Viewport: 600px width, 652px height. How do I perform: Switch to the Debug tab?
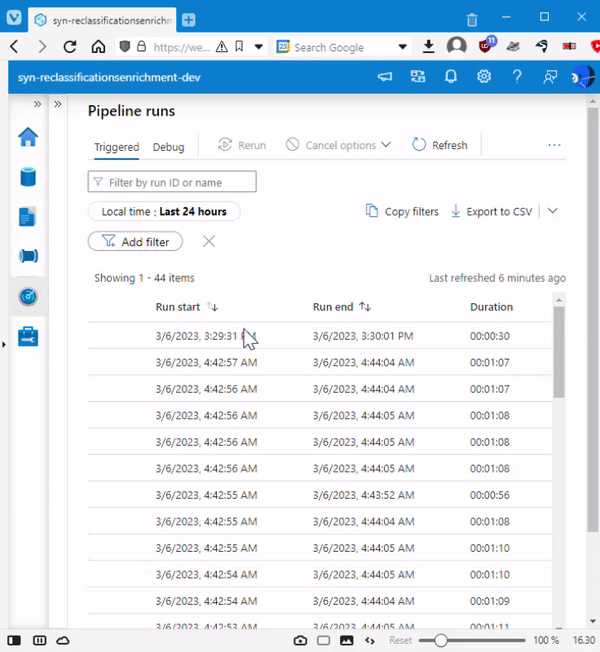[x=168, y=147]
